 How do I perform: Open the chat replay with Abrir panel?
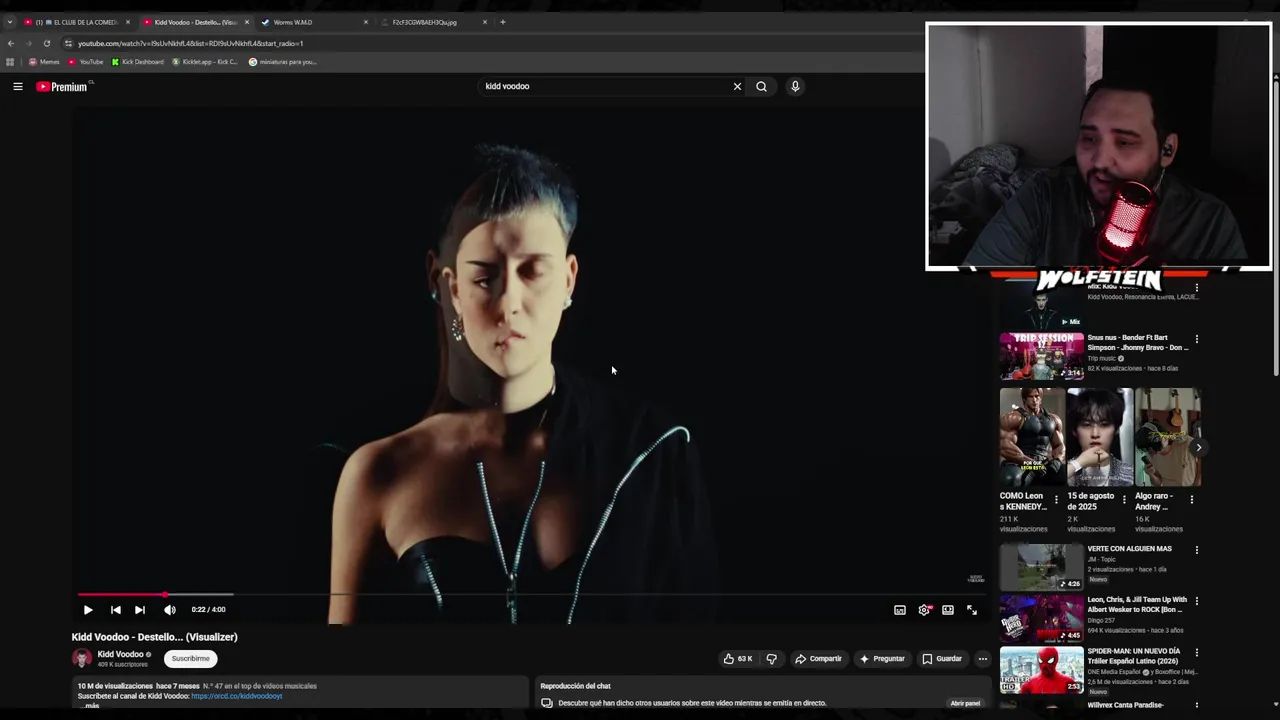(965, 703)
